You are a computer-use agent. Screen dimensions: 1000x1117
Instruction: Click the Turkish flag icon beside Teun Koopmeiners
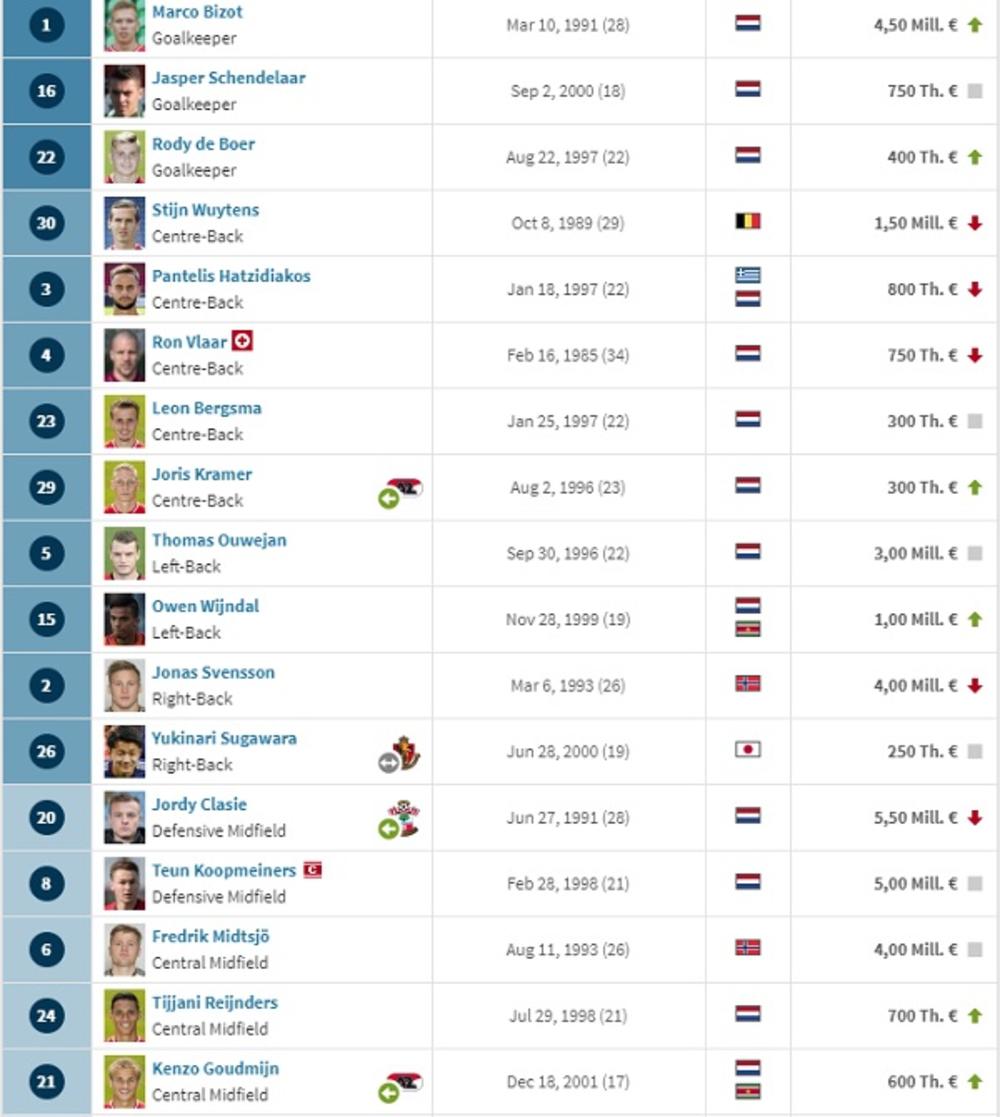pos(312,870)
